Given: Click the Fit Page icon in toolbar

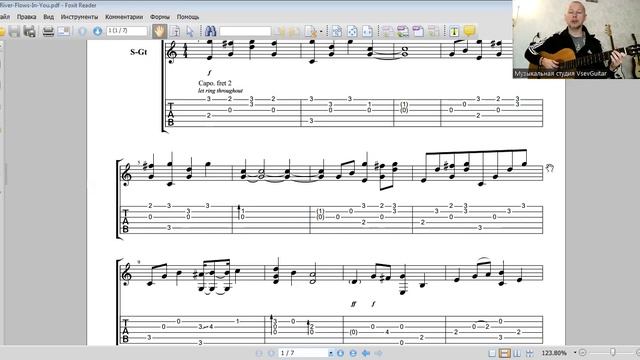Looking at the screenshot, I should click(352, 31).
